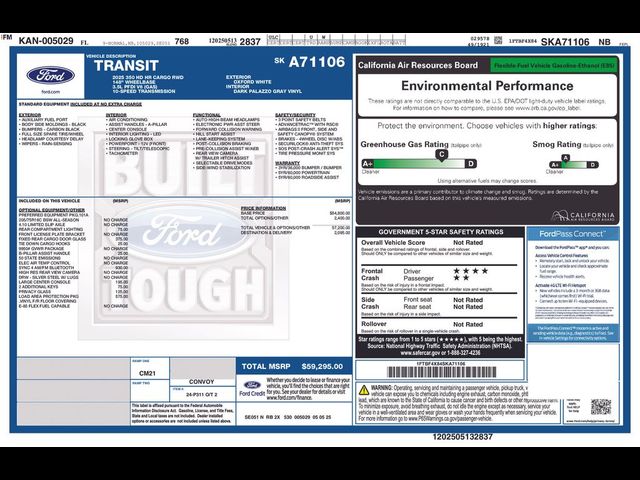This screenshot has width=640, height=480.
Task: Click the TOTAL MSRP $59,295.00 banner
Action: point(293,366)
